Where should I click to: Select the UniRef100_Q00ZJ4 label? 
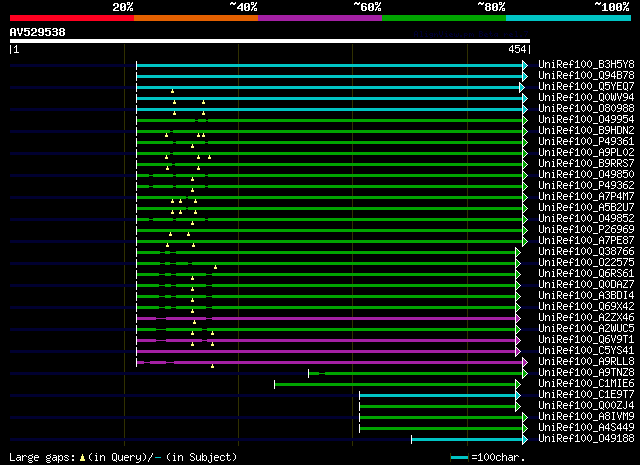pyautogui.click(x=586, y=406)
